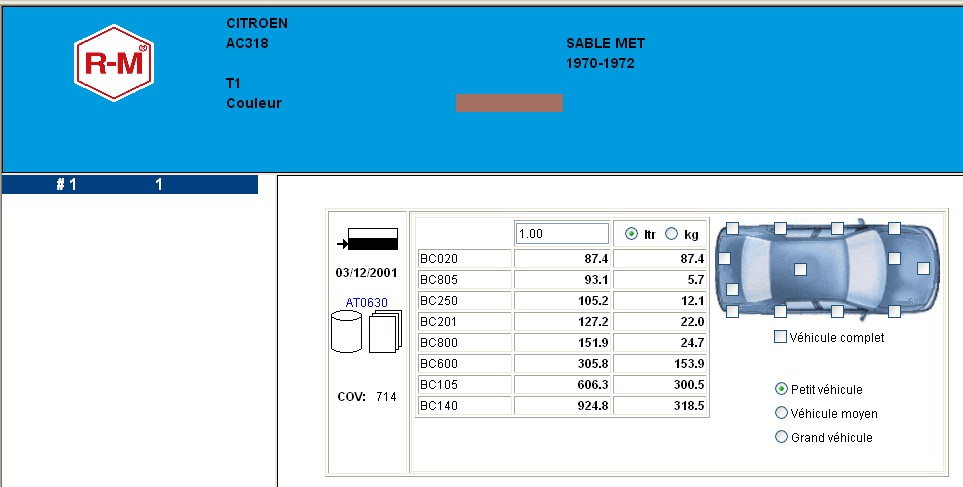This screenshot has height=487, width=963.
Task: Switch units to kg
Action: [671, 234]
